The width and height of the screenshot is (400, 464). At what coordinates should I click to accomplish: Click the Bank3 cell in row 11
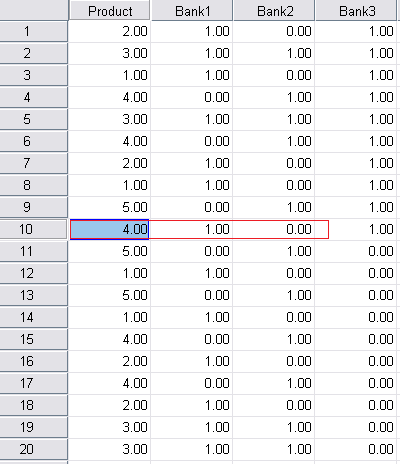(x=356, y=251)
